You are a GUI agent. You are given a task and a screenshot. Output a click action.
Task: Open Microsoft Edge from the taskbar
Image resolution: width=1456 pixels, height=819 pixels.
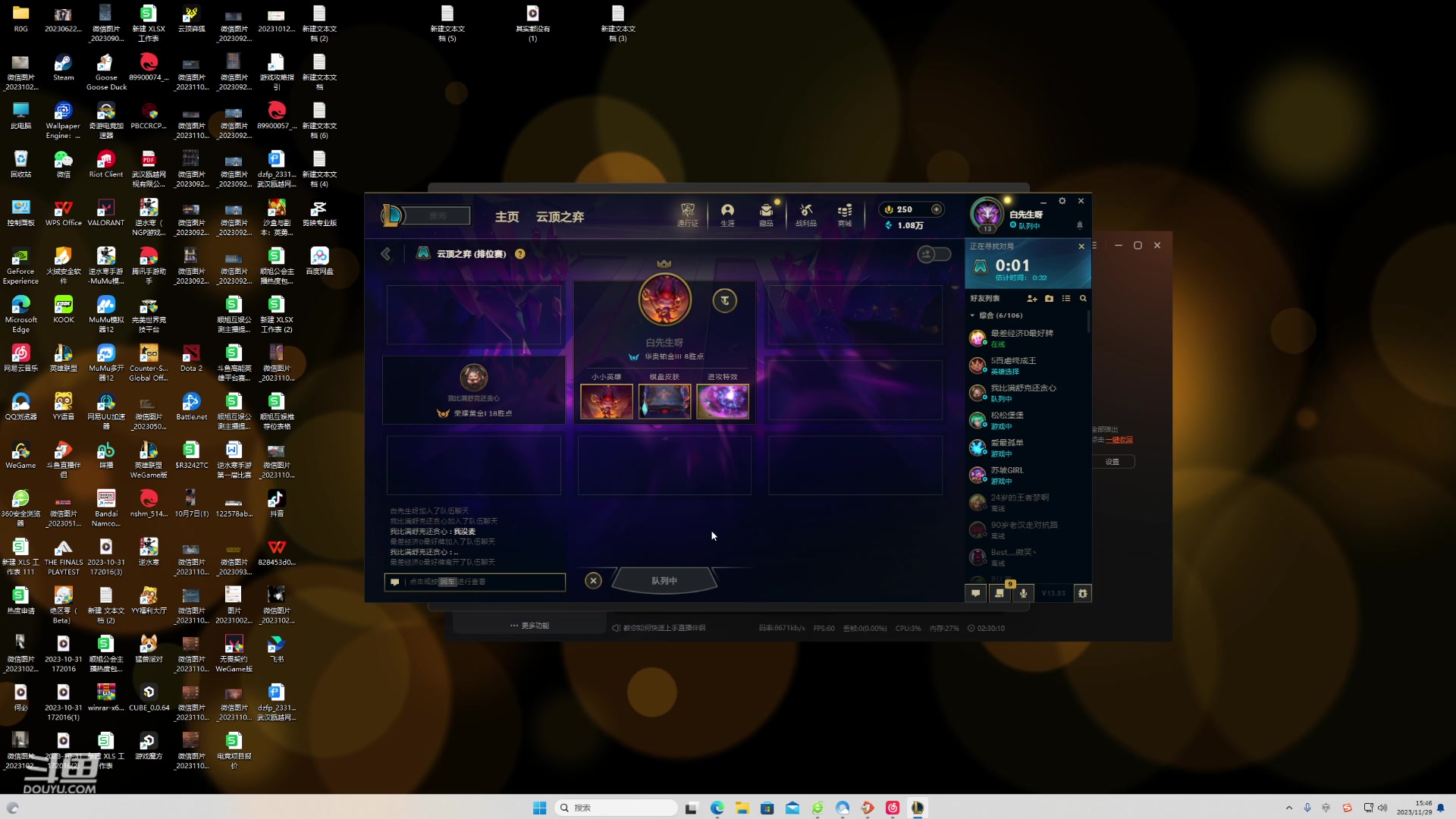coord(717,808)
